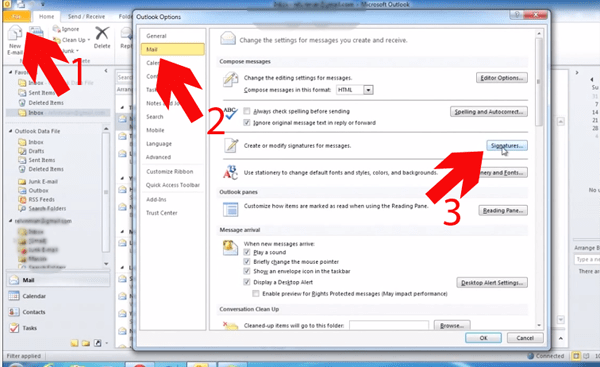Open the compose message format dropdown

[x=368, y=90]
